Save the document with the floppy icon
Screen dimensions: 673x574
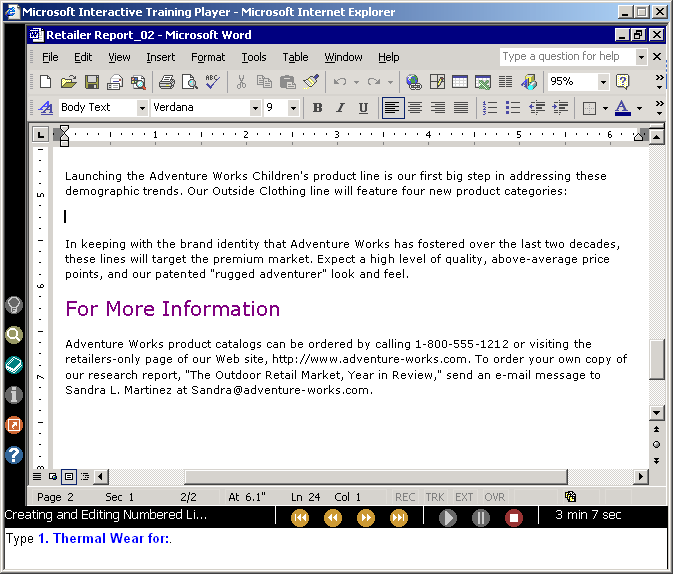(x=92, y=82)
